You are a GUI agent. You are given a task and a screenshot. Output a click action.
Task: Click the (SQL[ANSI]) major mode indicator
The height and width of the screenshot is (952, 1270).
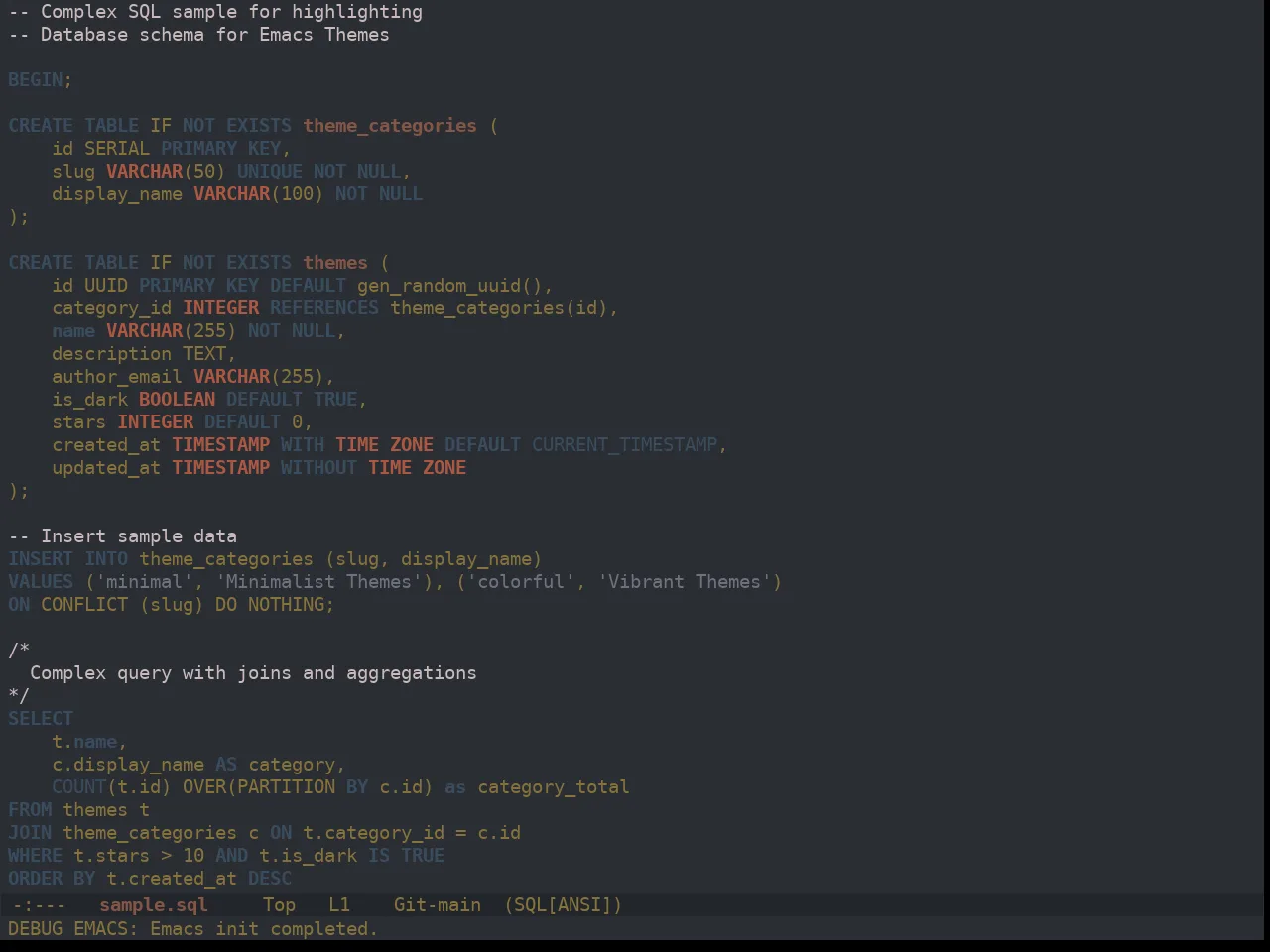563,904
